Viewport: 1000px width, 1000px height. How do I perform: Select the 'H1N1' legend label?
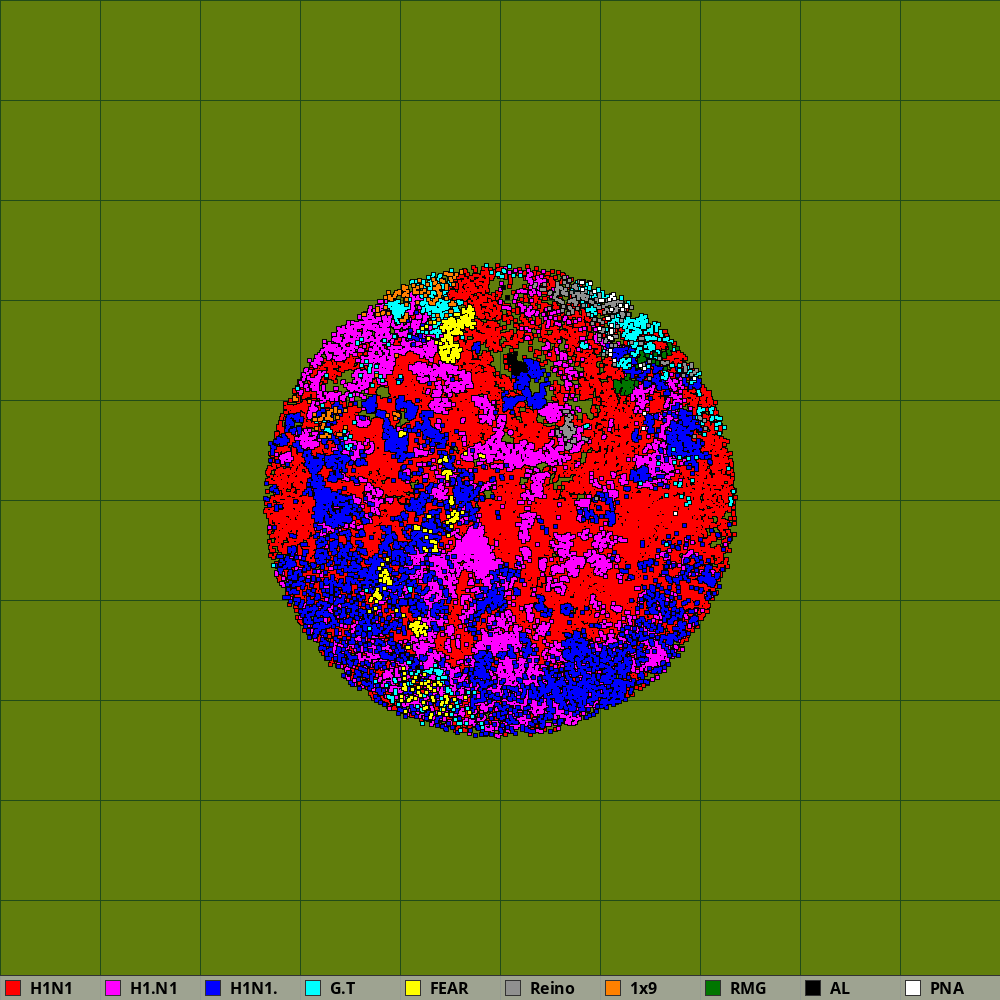pyautogui.click(x=52, y=988)
